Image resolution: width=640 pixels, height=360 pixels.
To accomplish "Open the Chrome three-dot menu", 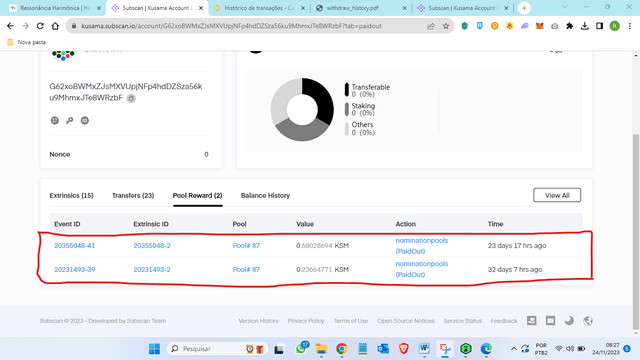I will [630, 26].
